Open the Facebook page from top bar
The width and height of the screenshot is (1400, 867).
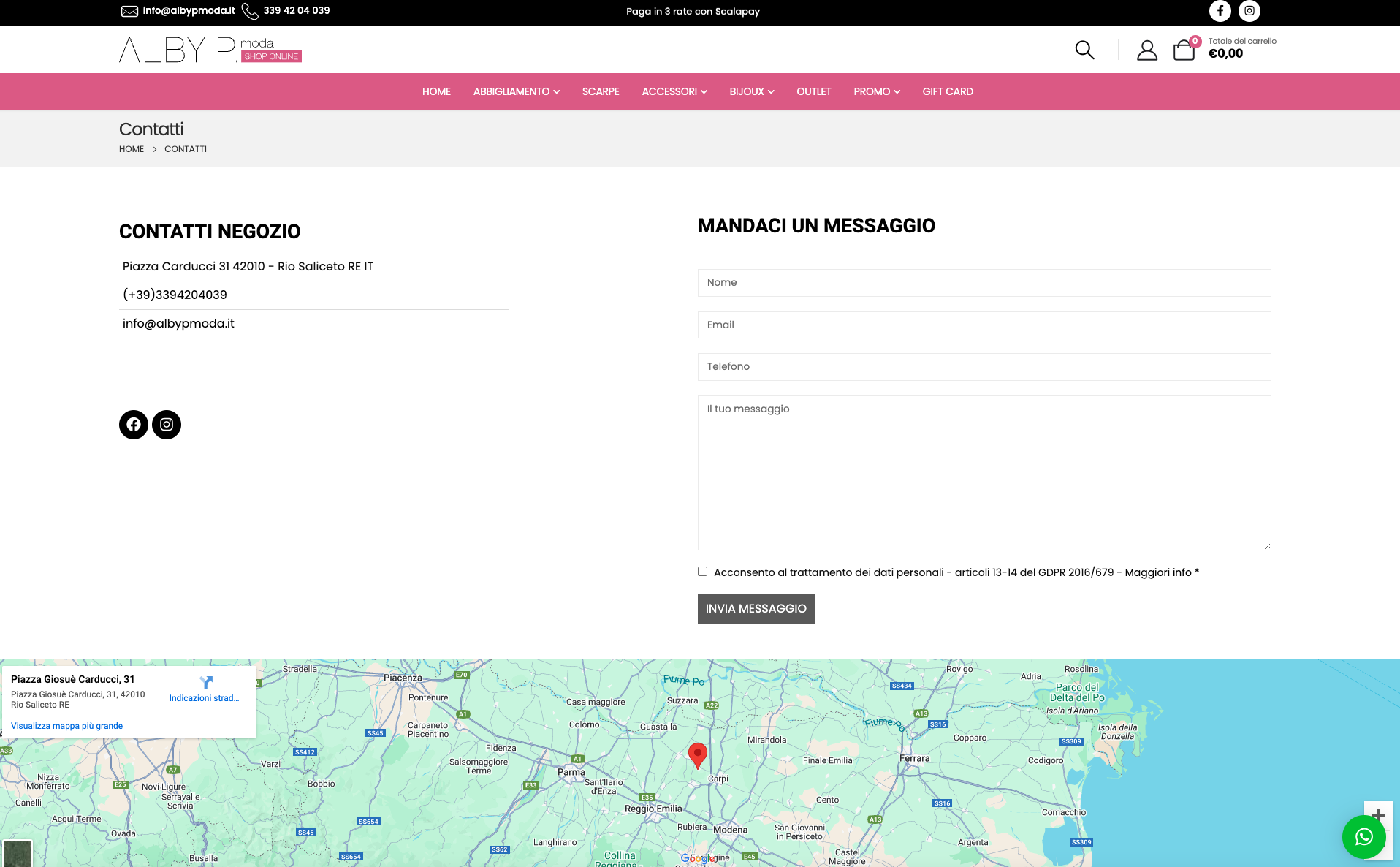[1220, 11]
